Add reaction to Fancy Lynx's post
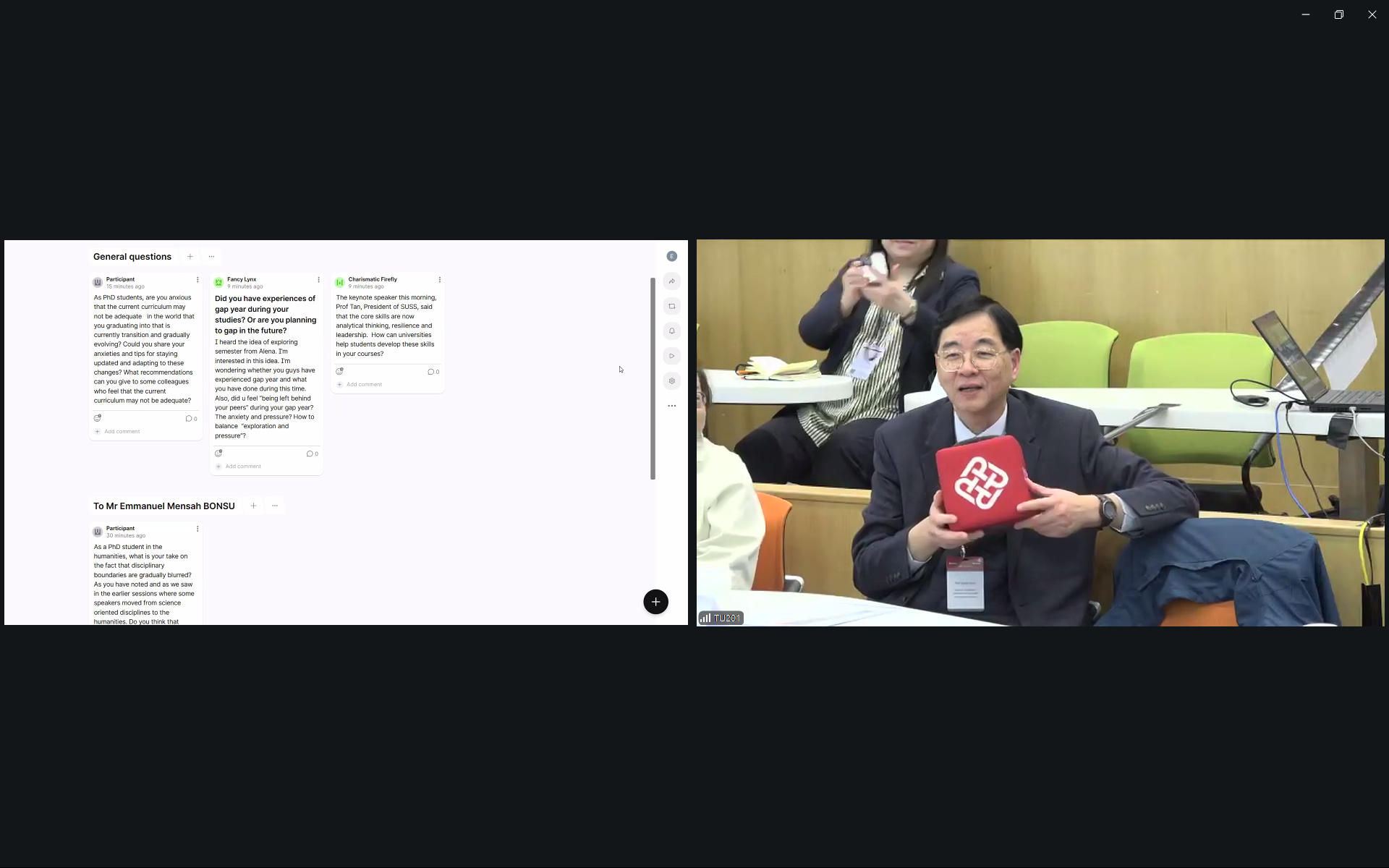1389x868 pixels. [218, 454]
